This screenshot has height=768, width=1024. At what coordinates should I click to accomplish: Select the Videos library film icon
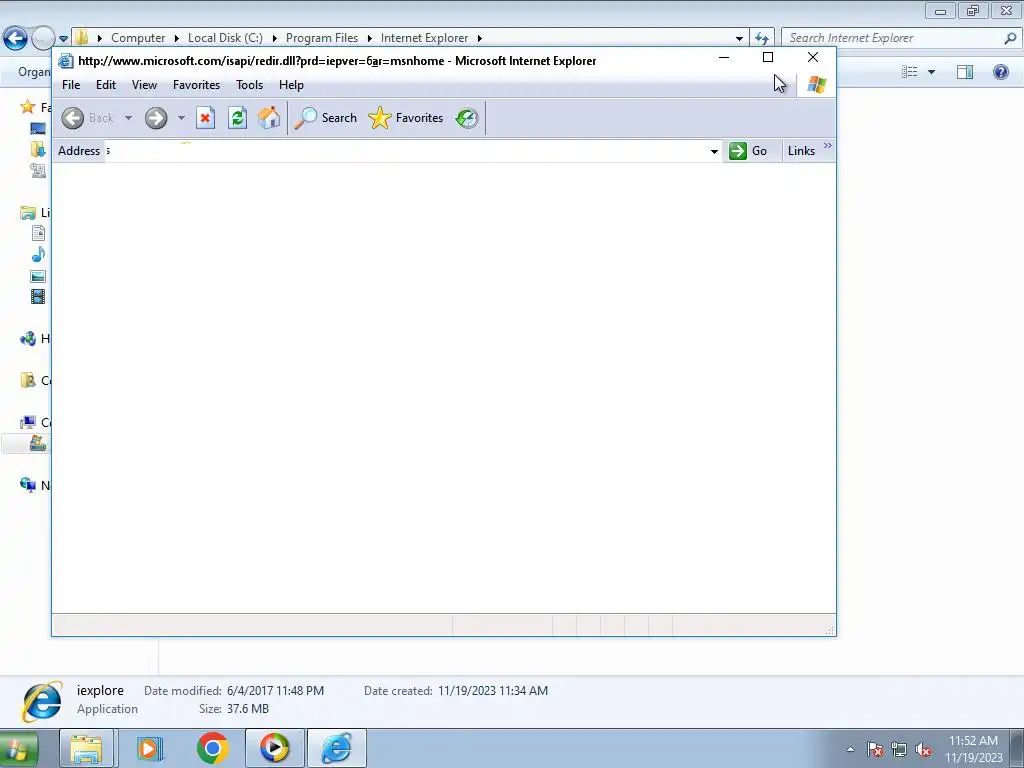(39, 297)
